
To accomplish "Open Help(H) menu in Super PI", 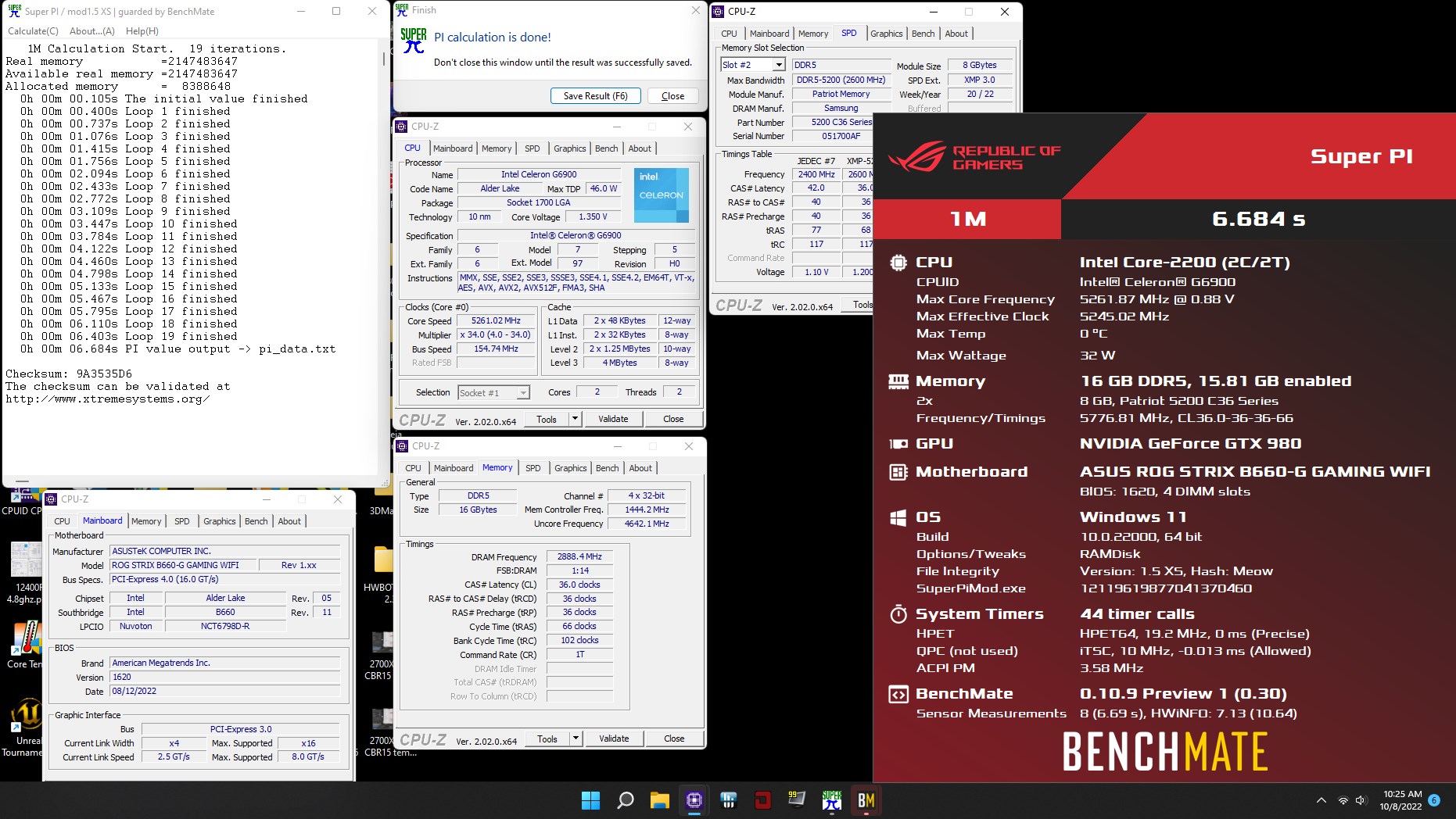I will point(142,31).
